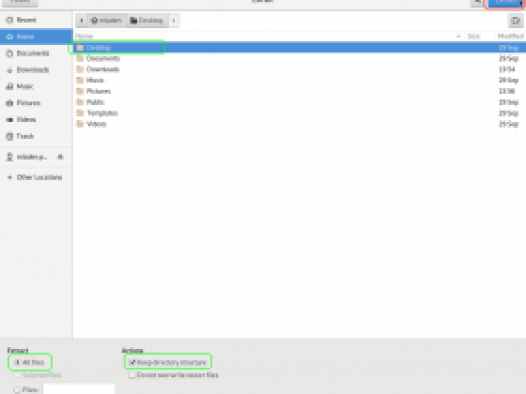Viewport: 526px width, 394px height.
Task: Click the path bar right arrow
Action: tap(174, 20)
